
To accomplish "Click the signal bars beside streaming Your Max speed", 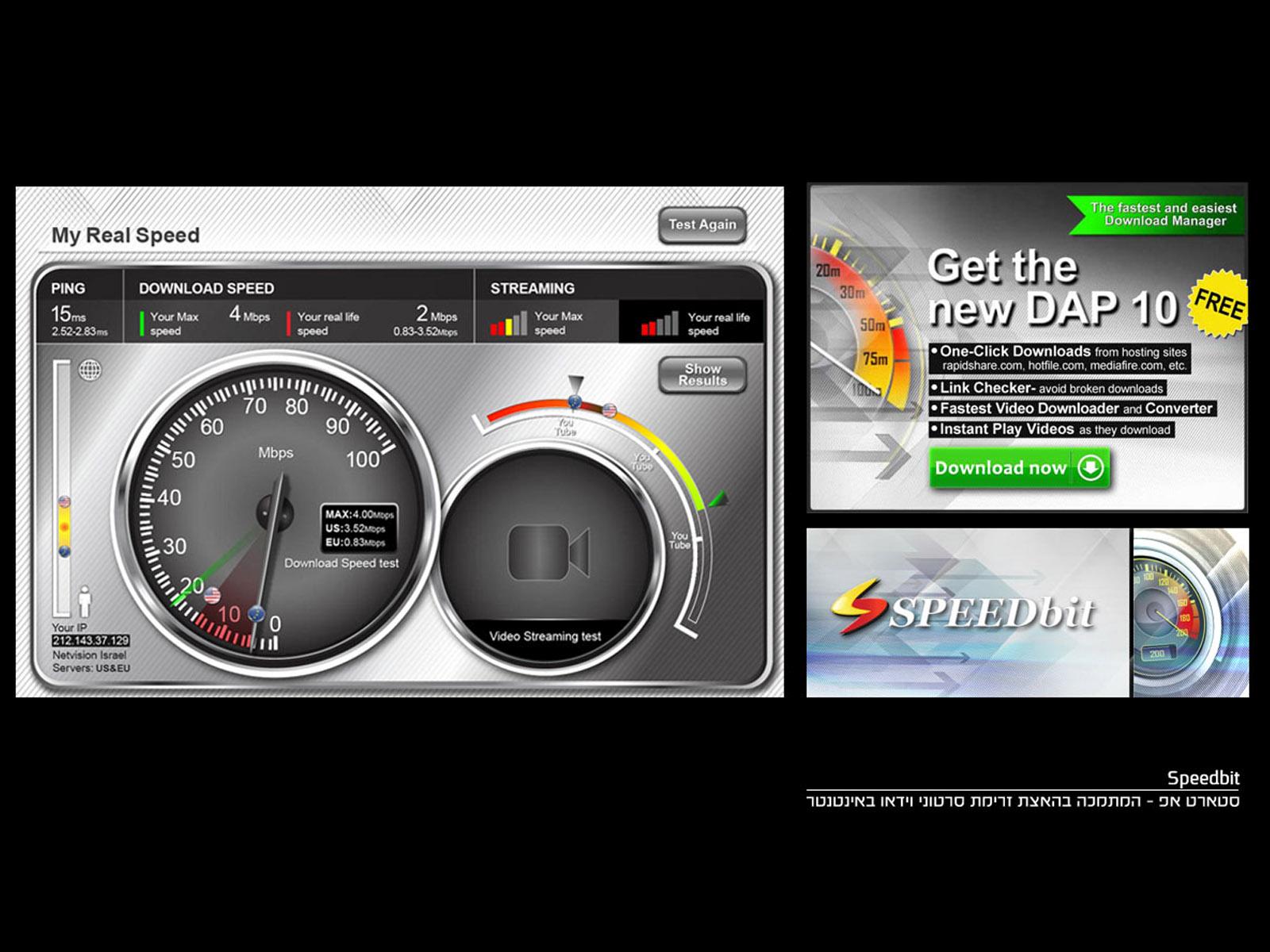I will pyautogui.click(x=508, y=323).
